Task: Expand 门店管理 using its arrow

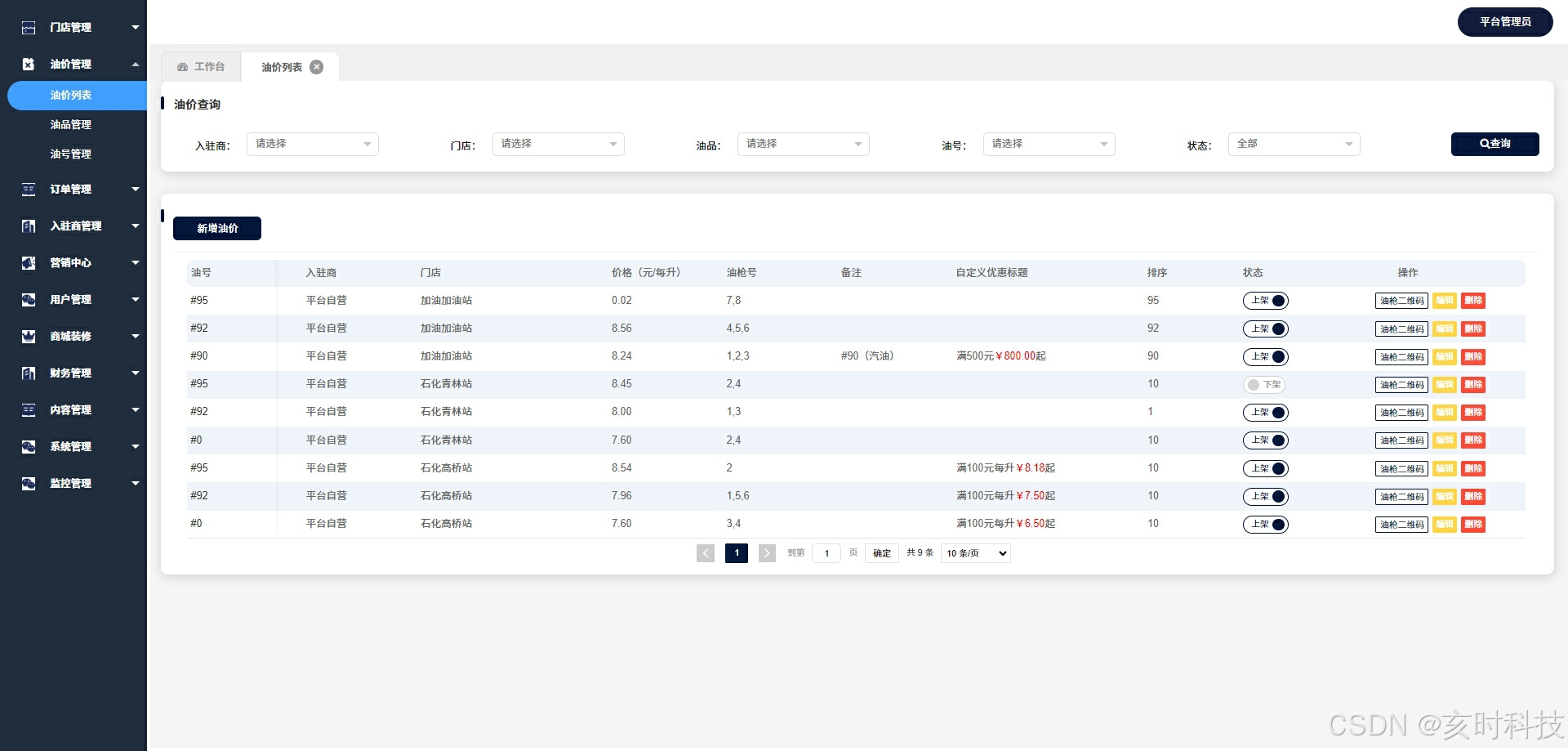Action: 136,28
